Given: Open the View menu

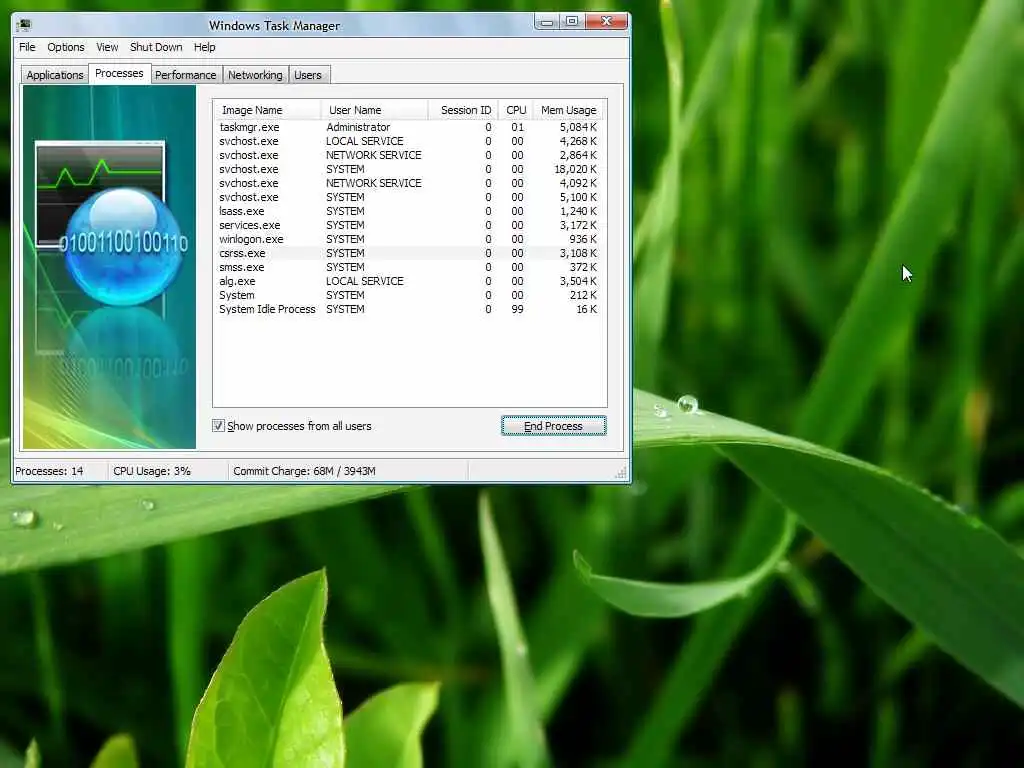Looking at the screenshot, I should pyautogui.click(x=107, y=47).
